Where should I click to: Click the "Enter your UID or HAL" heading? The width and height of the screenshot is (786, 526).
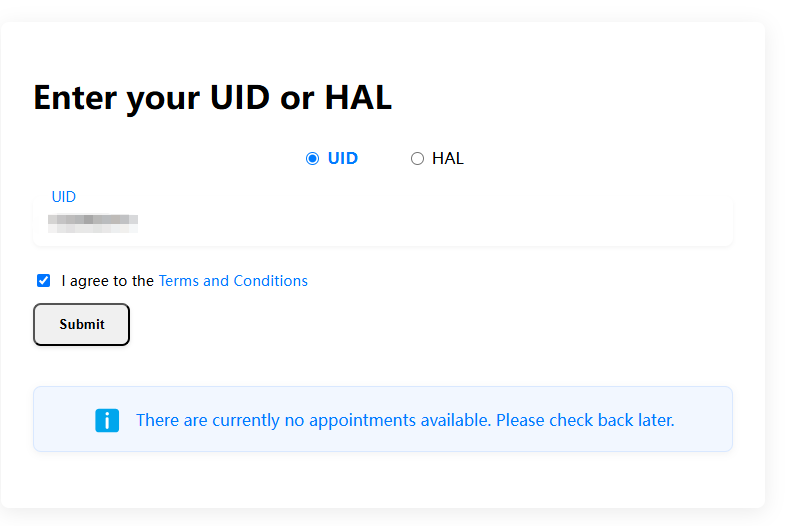212,98
